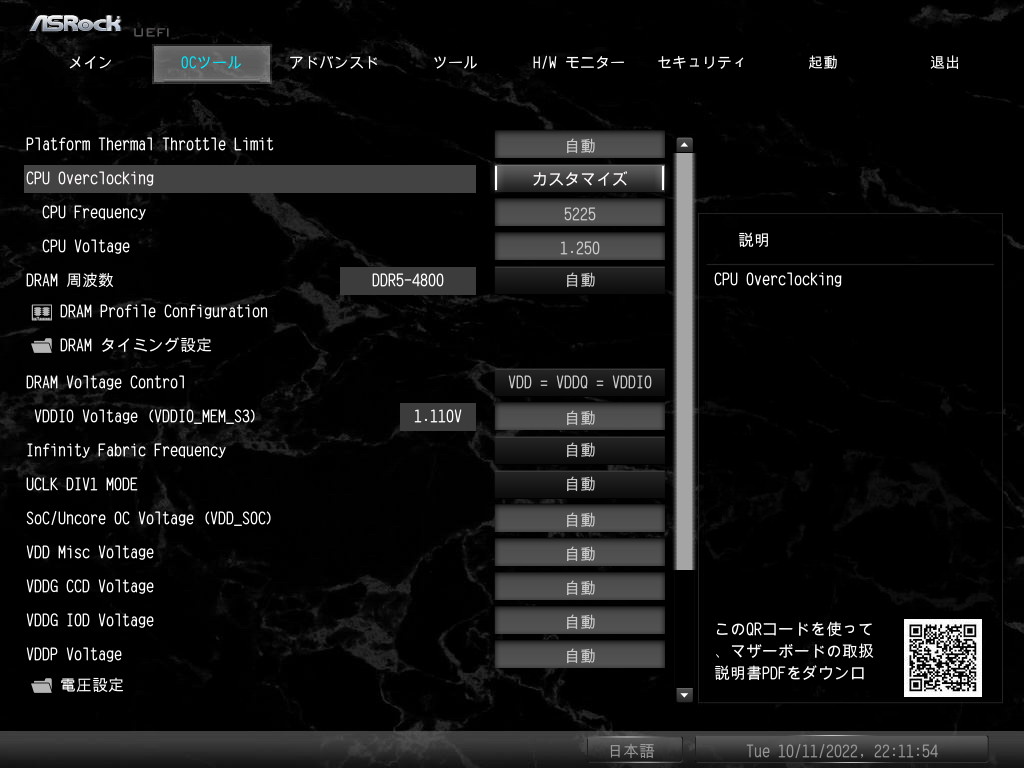Select the OCツール tab
The width and height of the screenshot is (1024, 768).
coord(211,63)
